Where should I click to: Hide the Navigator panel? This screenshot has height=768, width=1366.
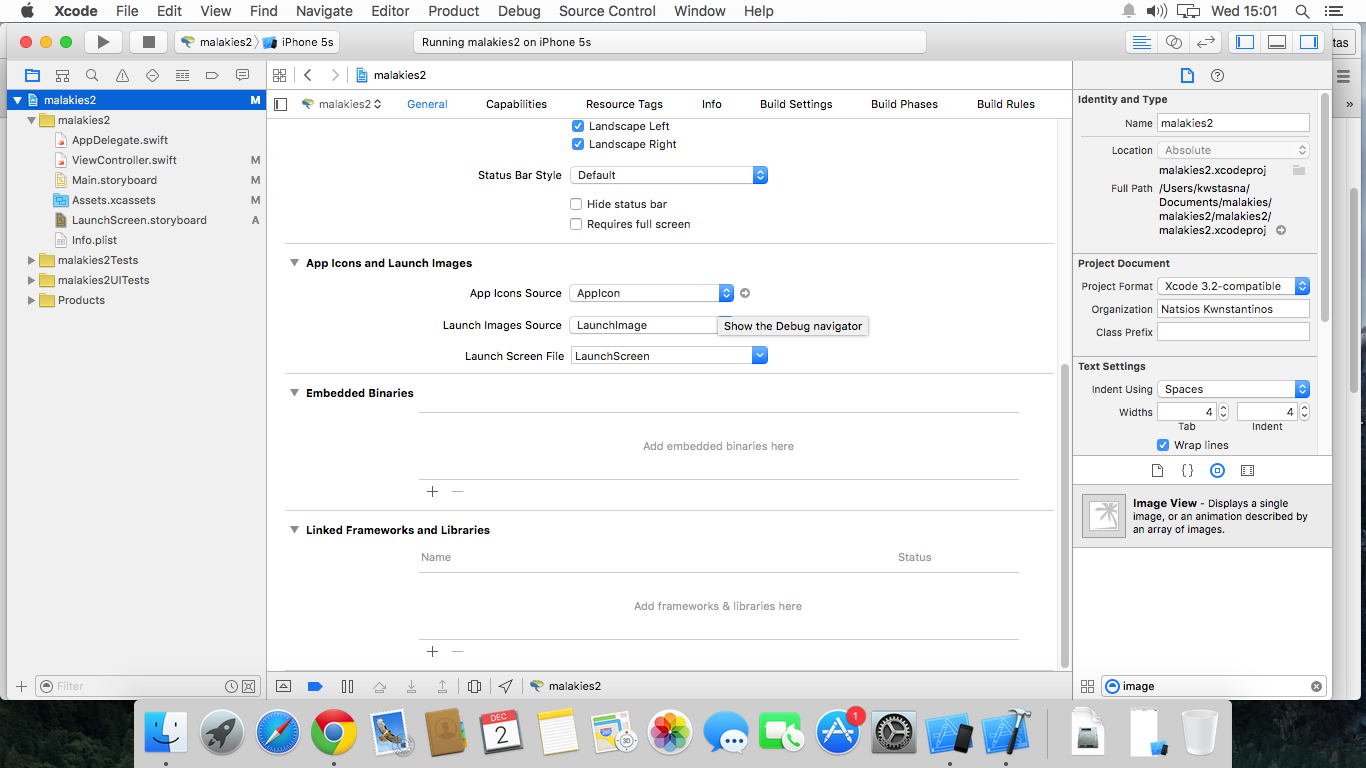pos(1245,42)
